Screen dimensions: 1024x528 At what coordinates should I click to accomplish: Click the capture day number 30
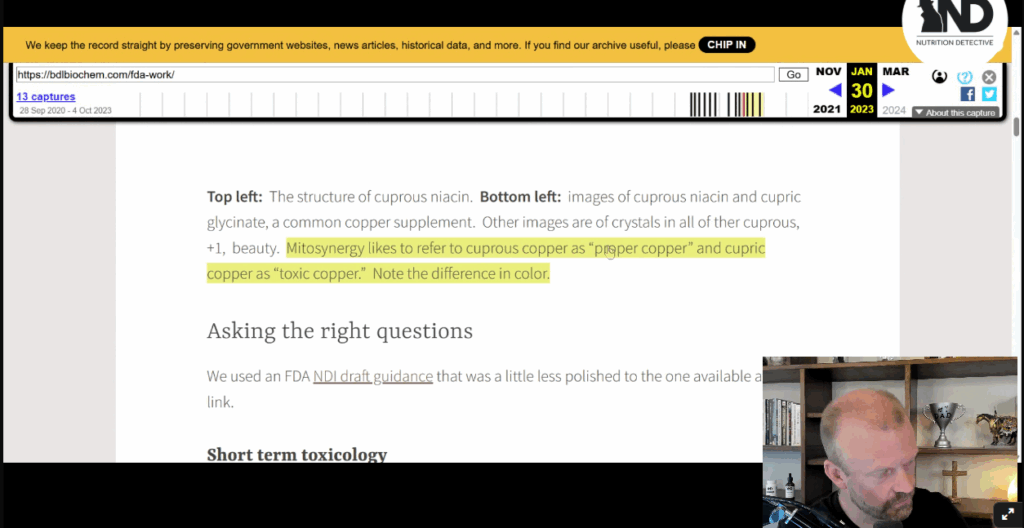861,91
